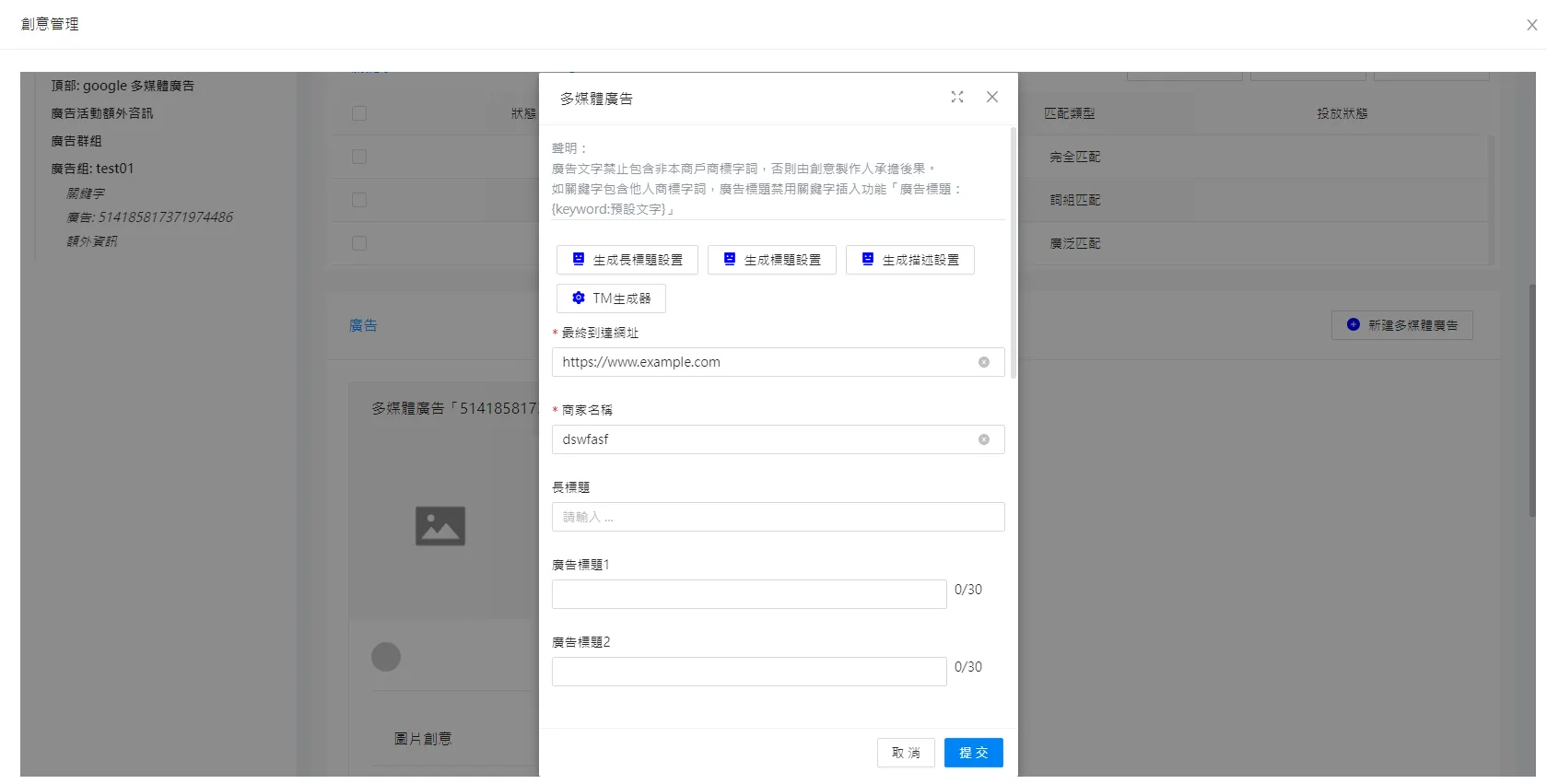Select 廣告組: test01 in the sidebar tree
Image resolution: width=1547 pixels, height=784 pixels.
pyautogui.click(x=92, y=169)
